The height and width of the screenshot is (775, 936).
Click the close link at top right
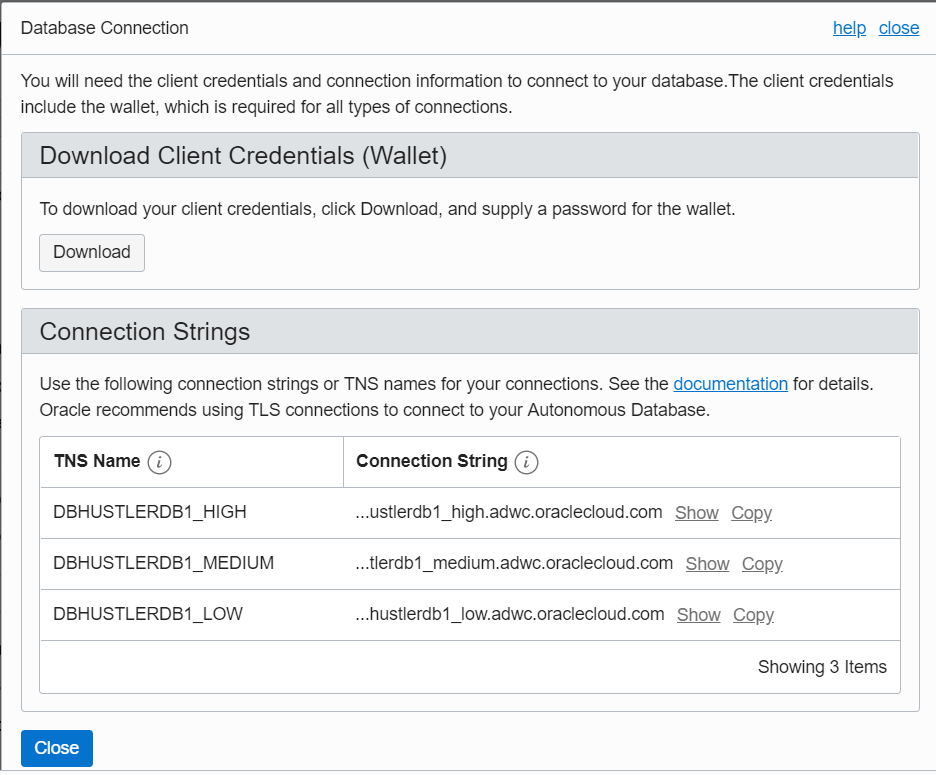pos(898,28)
